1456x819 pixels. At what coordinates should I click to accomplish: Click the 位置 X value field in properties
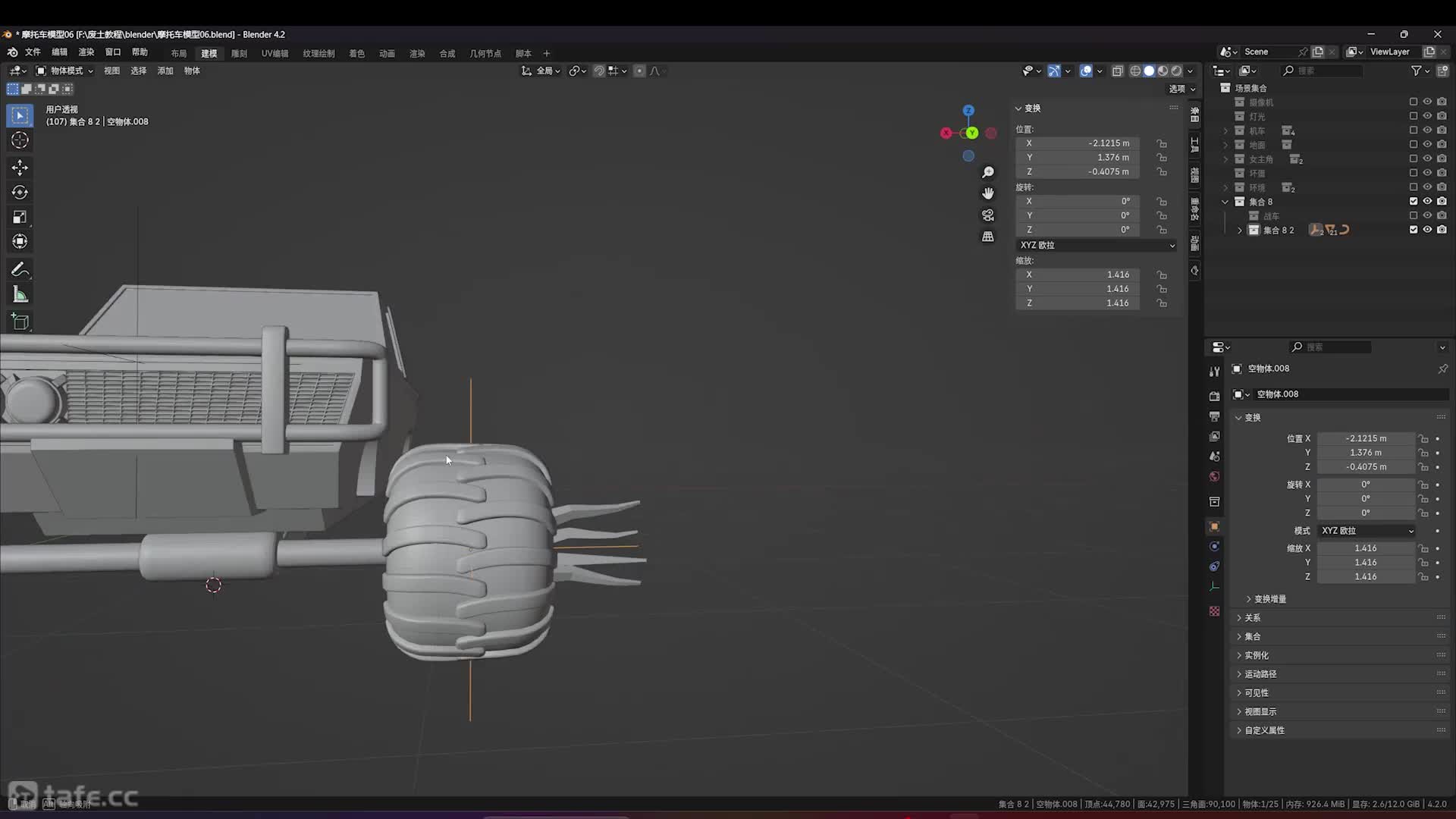(1366, 439)
